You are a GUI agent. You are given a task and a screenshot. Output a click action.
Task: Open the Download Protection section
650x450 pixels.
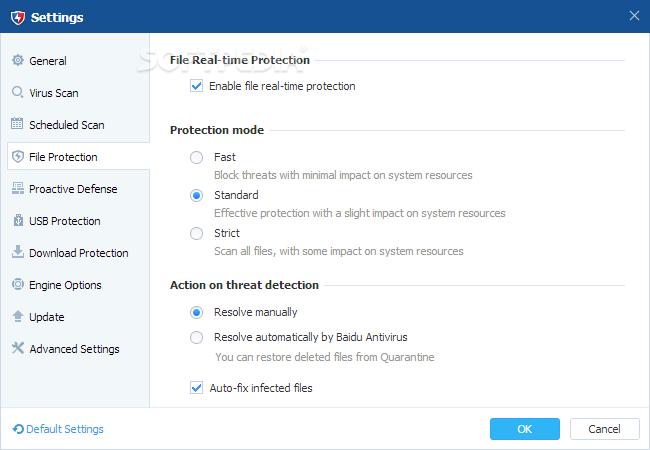point(78,253)
